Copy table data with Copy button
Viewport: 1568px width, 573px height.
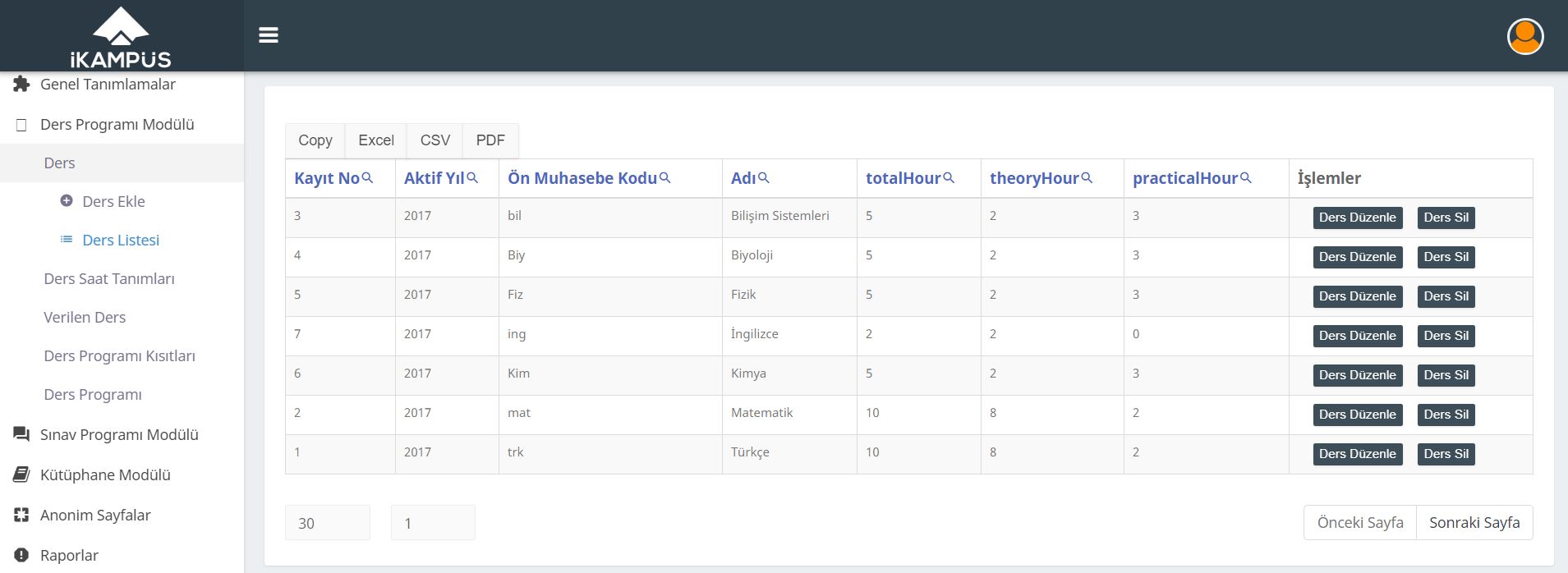point(315,140)
